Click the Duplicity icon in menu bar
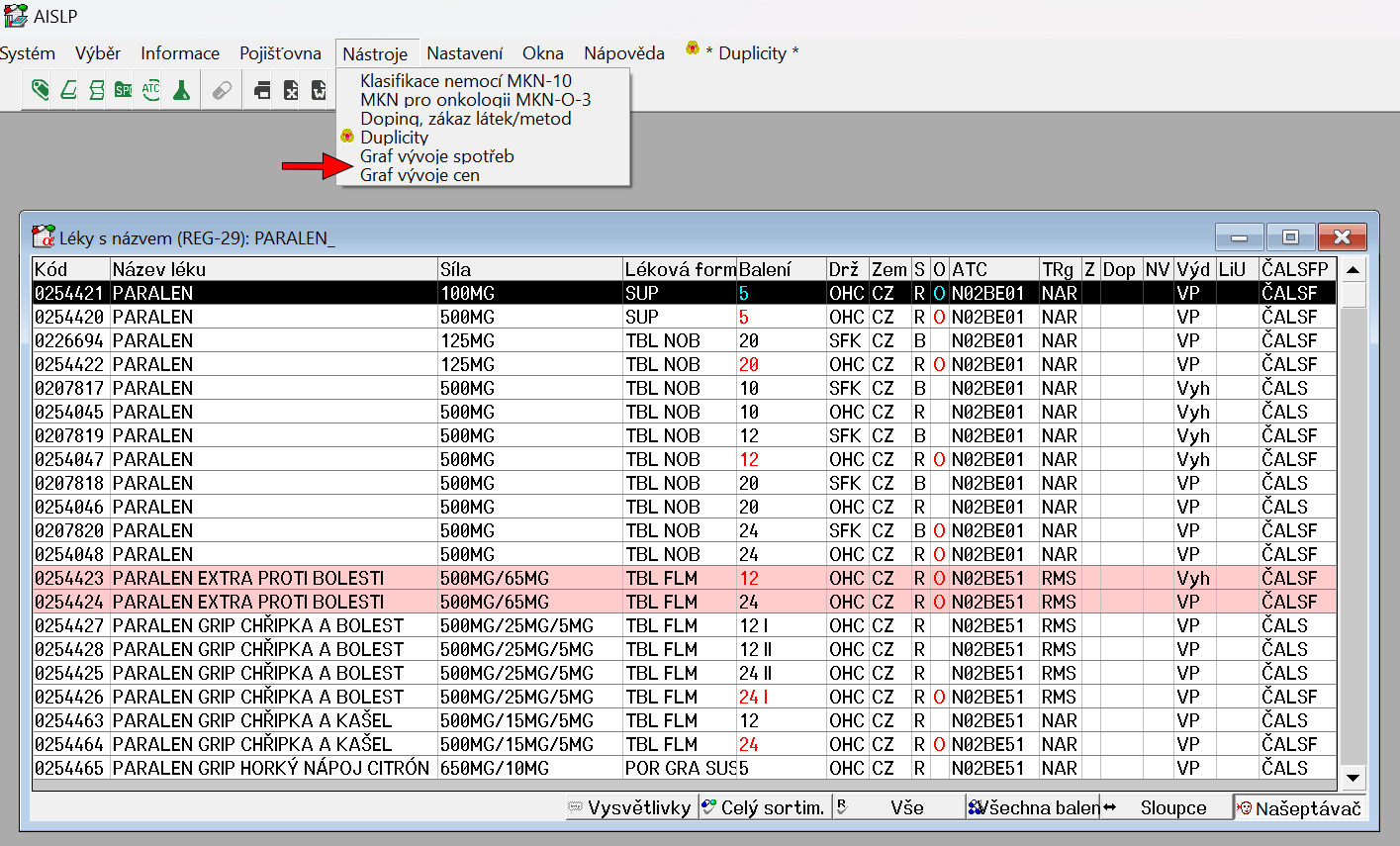 tap(693, 48)
